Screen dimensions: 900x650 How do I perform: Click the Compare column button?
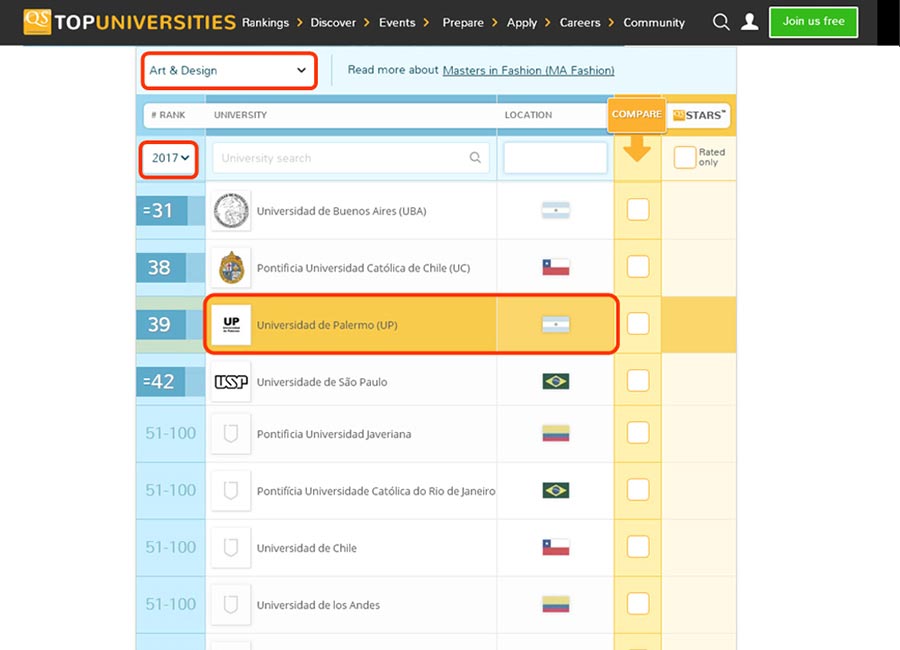coord(637,114)
